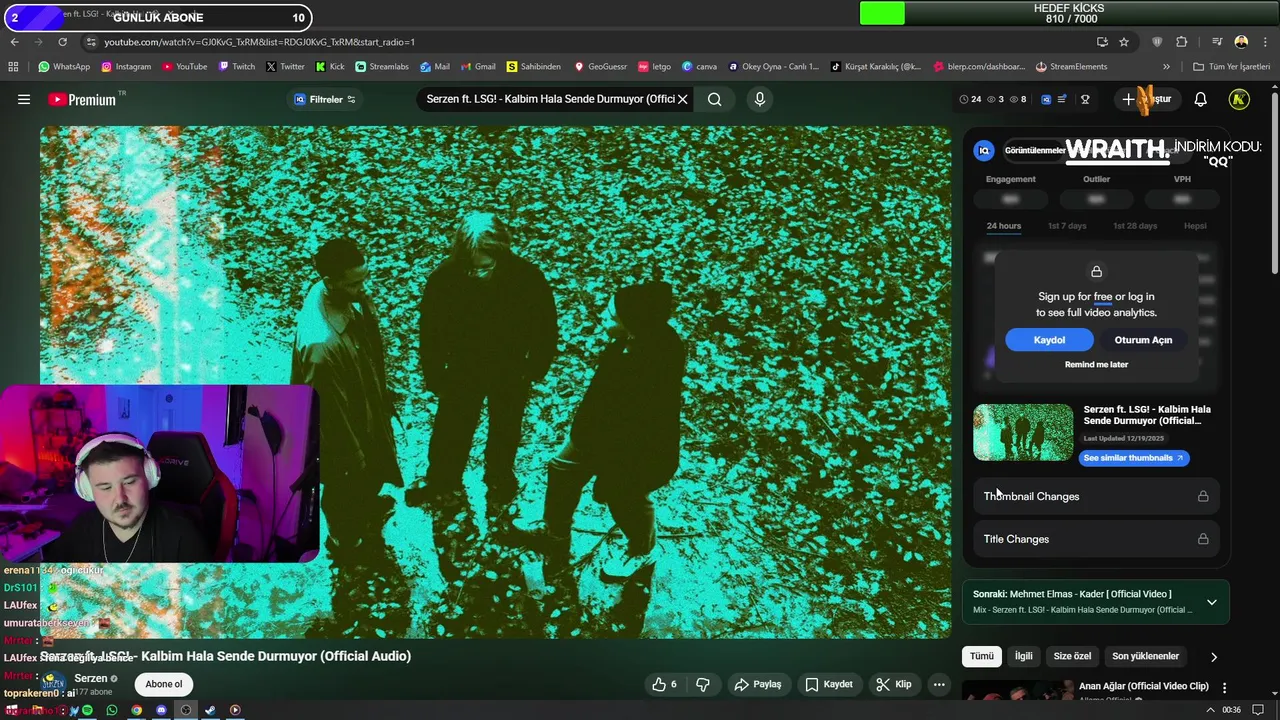Open Serzen channel name
1280x720 pixels.
click(x=91, y=678)
